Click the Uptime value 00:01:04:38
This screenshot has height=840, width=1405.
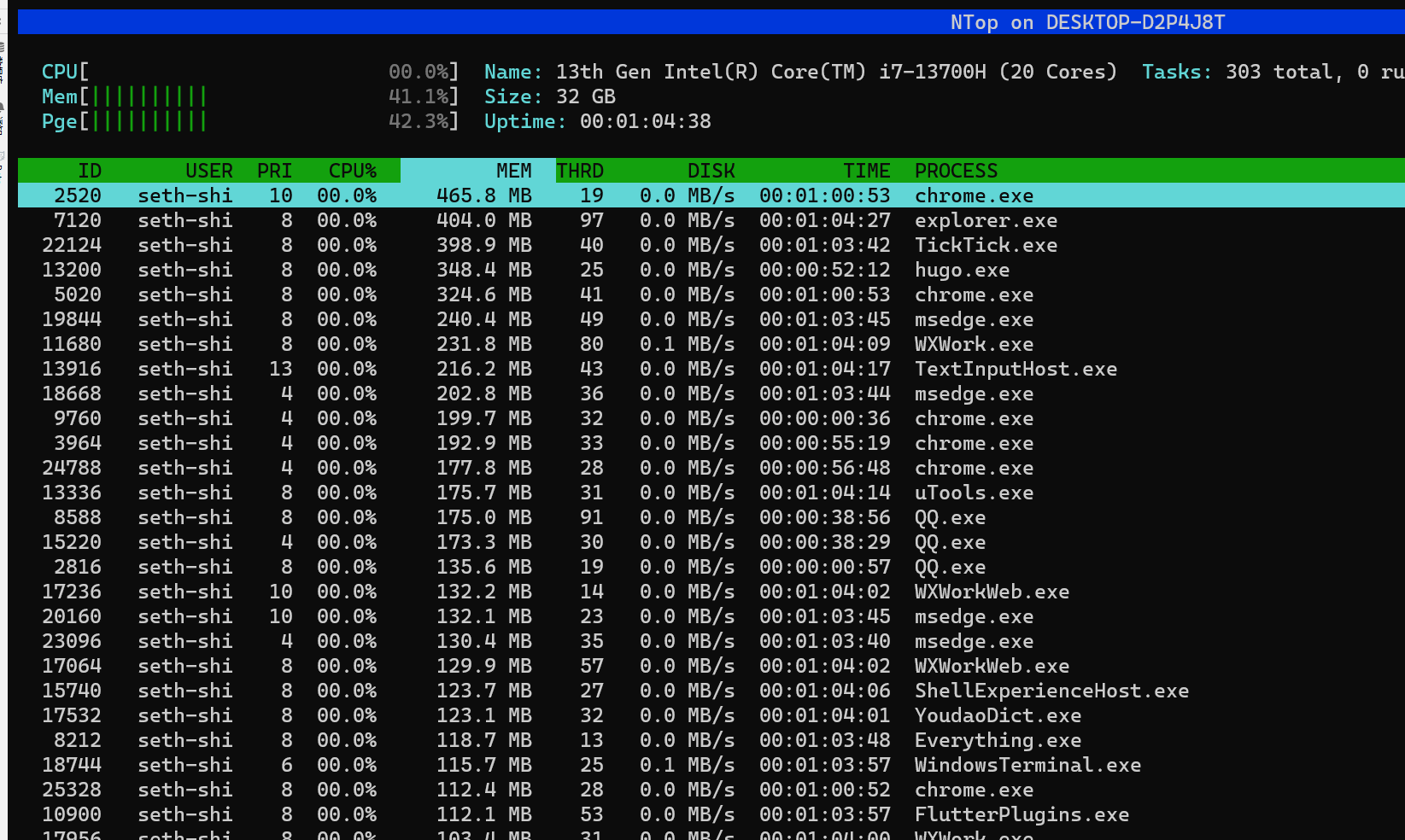click(646, 121)
